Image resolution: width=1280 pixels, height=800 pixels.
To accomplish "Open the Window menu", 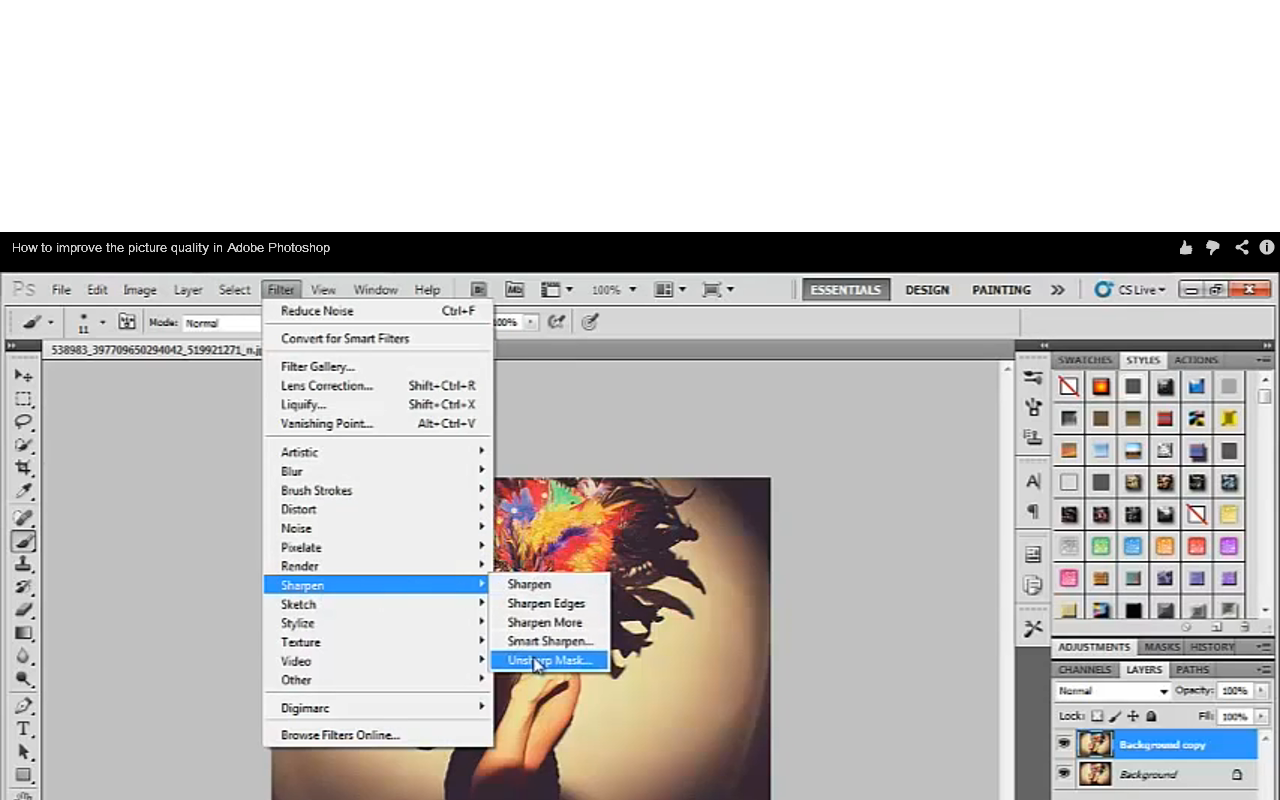I will 375,290.
